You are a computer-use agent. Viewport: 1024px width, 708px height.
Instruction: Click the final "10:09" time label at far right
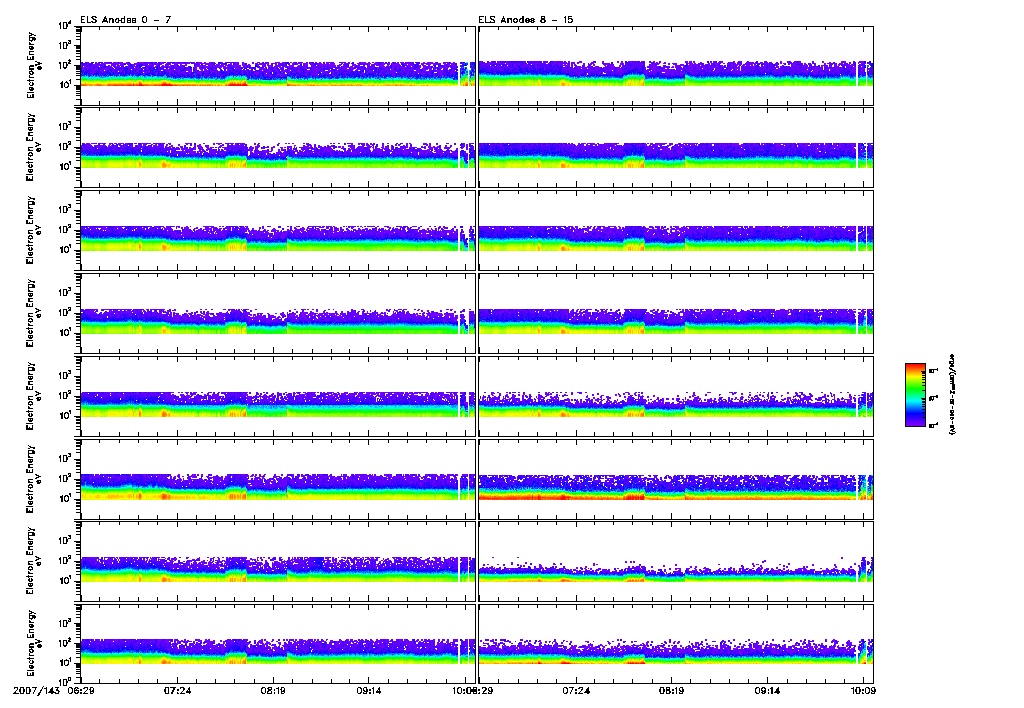863,690
